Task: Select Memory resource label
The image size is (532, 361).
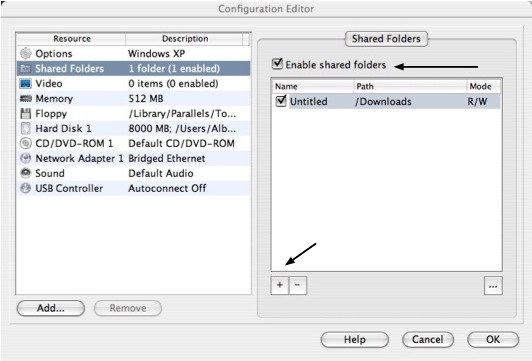Action: click(54, 99)
